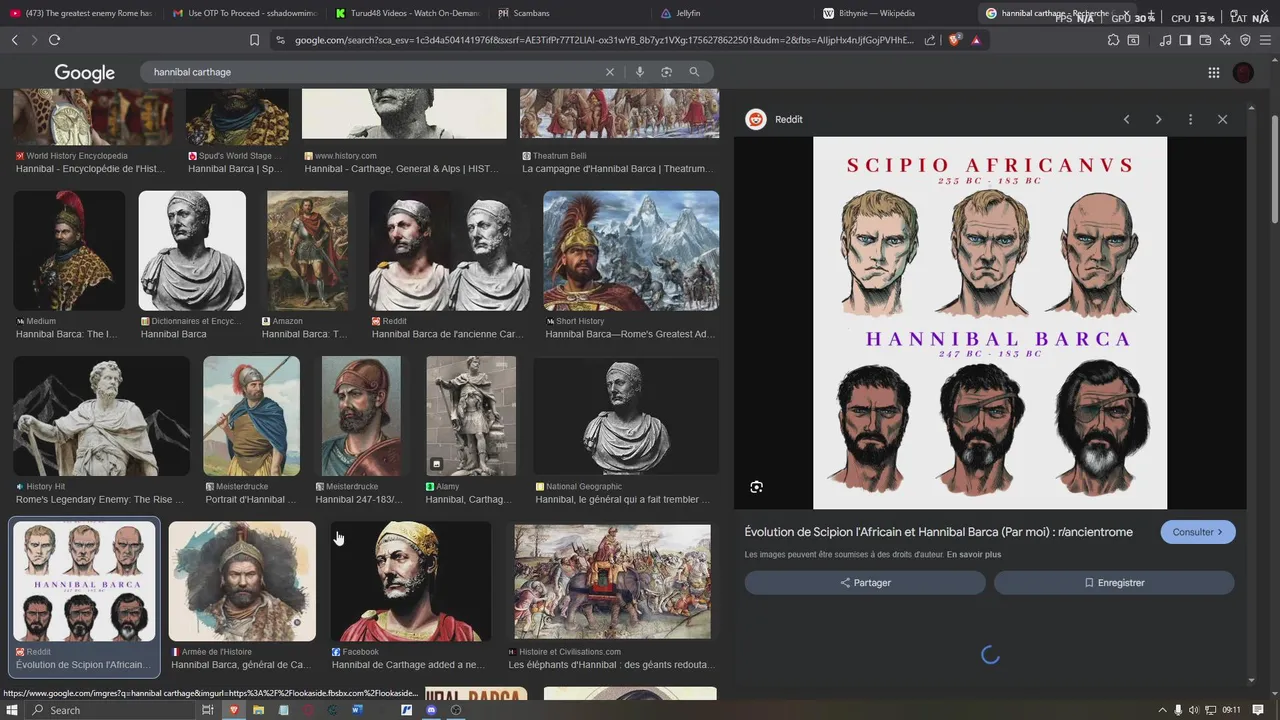The image size is (1280, 720).
Task: Adjust system volume speaker icon
Action: (1193, 710)
